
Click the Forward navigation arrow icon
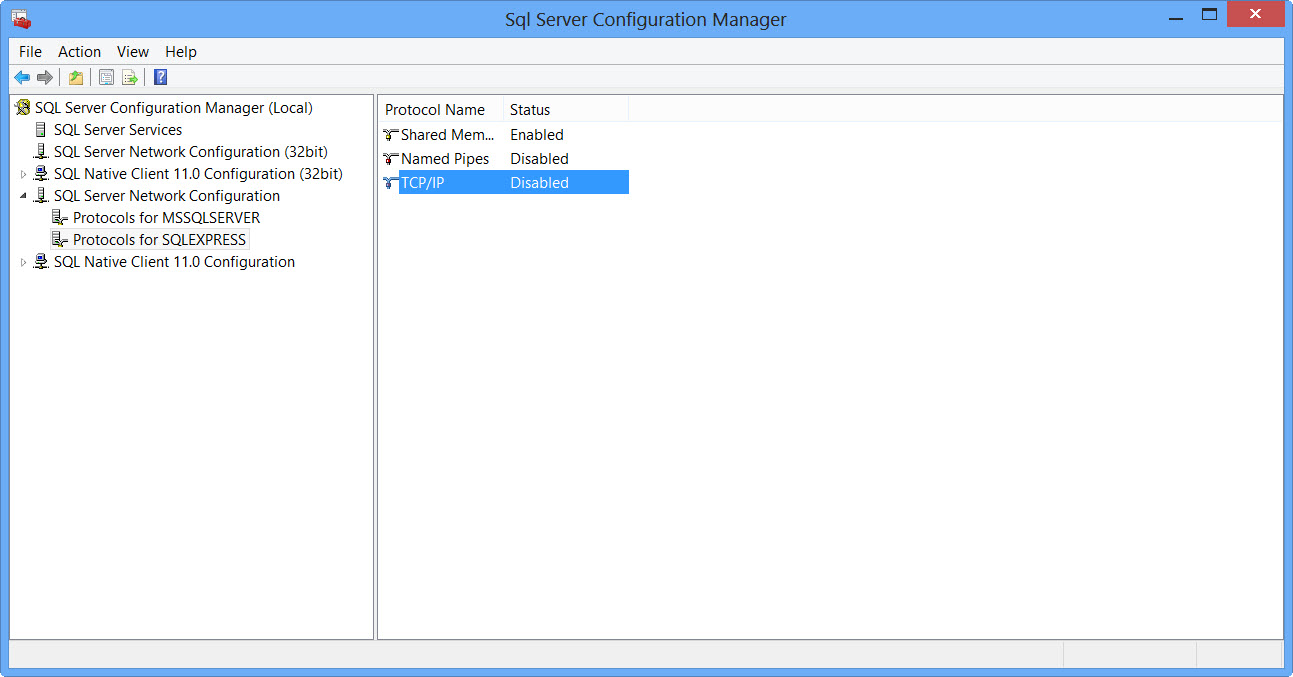(x=45, y=77)
